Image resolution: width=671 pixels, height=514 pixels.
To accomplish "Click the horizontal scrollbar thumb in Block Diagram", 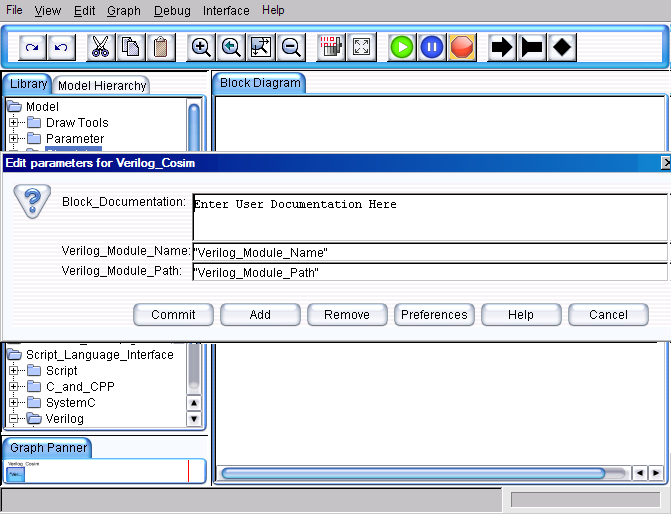I will pos(413,473).
